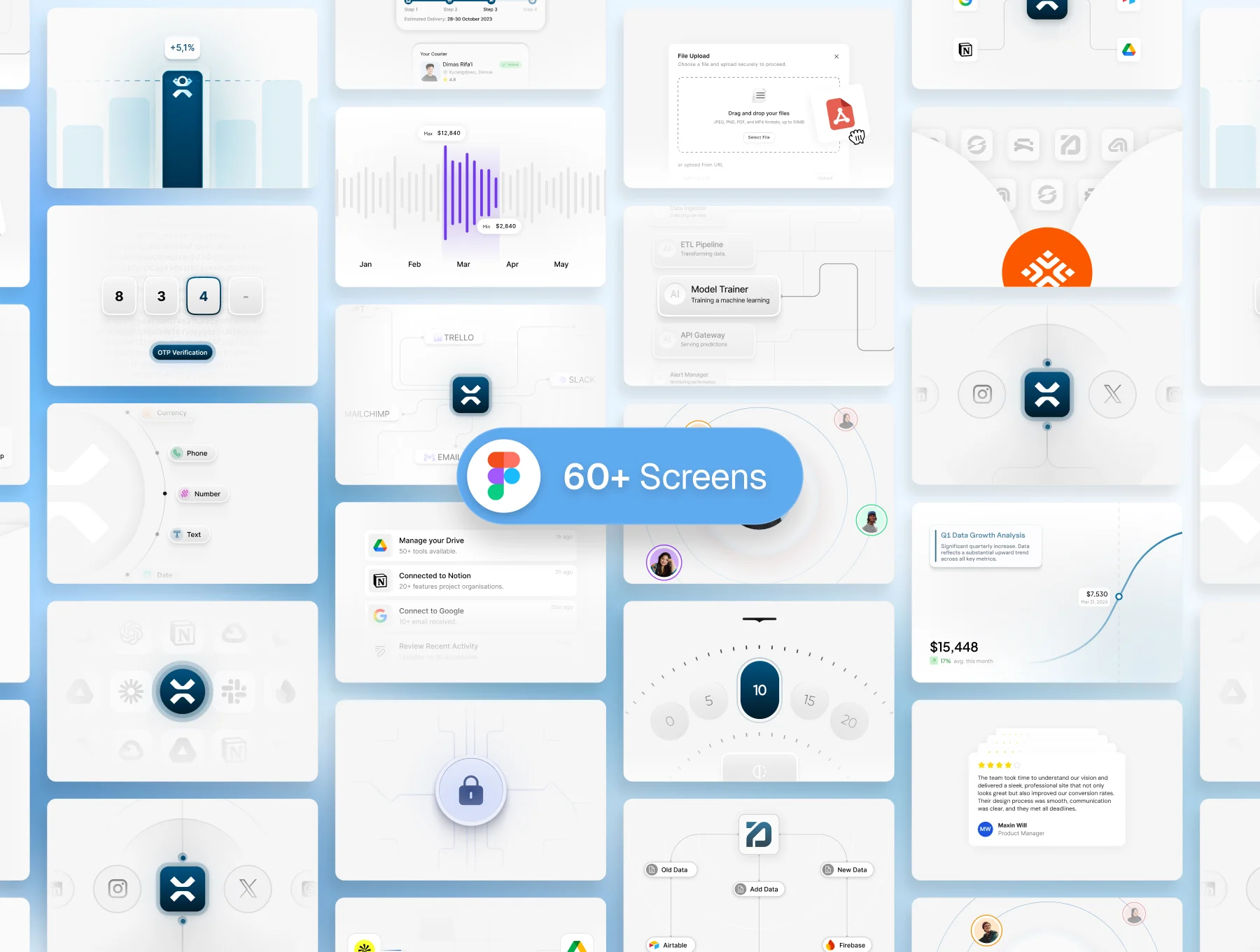
Task: Click the 'Review Recent Activity' text
Action: [x=438, y=646]
